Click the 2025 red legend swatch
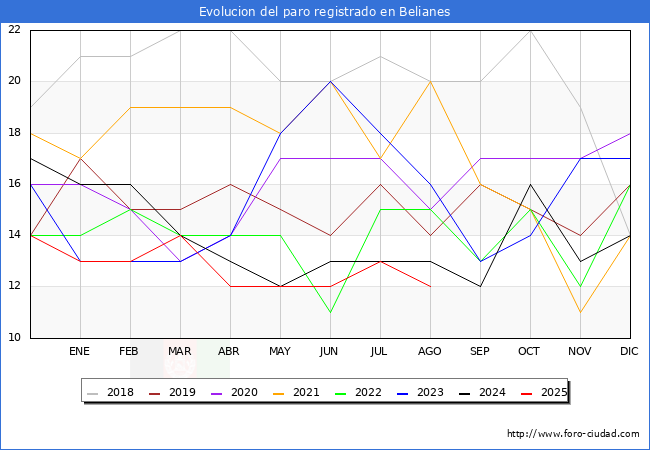Viewport: 650px width, 450px height. 527,393
